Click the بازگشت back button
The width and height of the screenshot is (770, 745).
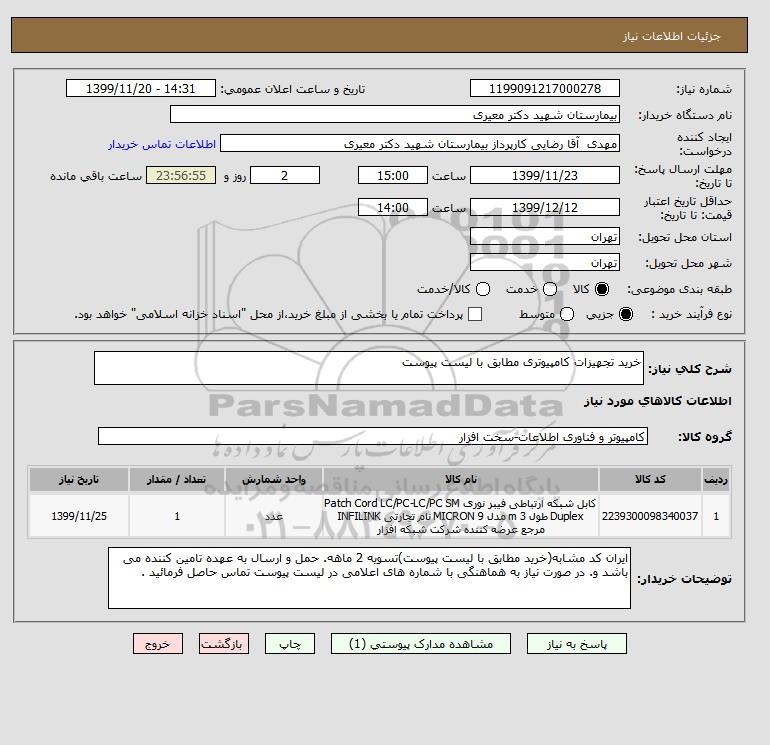224,643
